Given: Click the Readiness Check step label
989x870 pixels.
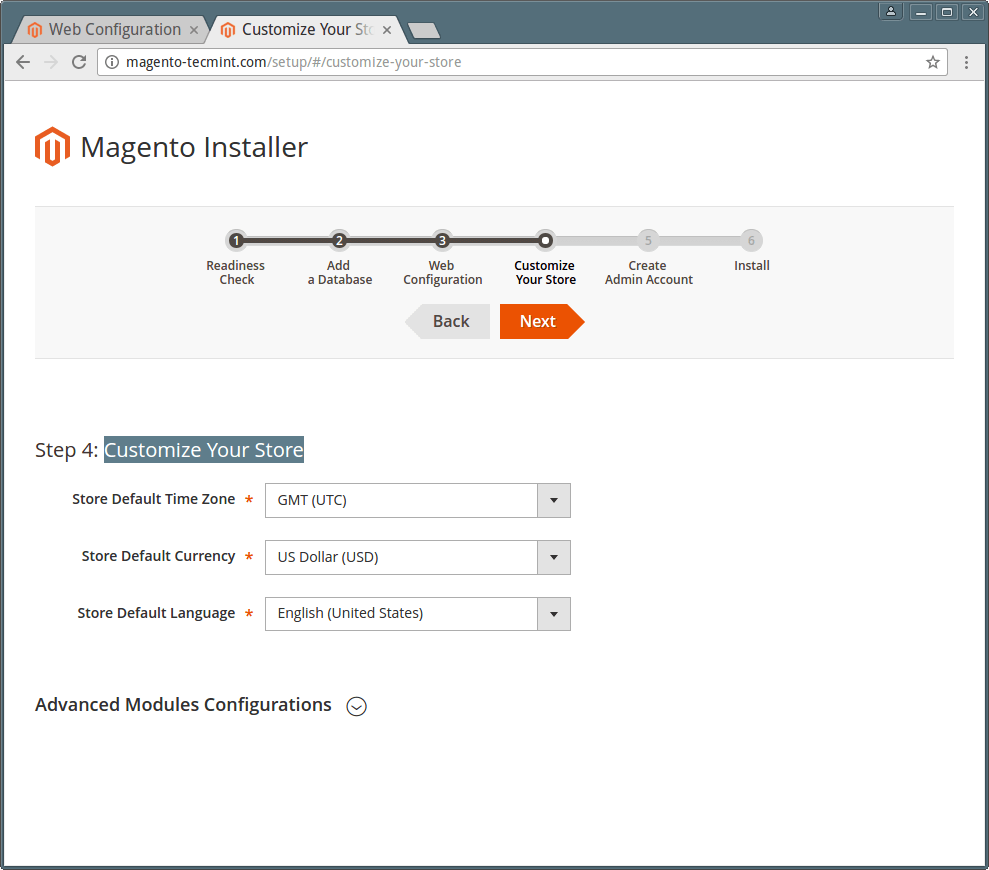Looking at the screenshot, I should click(236, 273).
